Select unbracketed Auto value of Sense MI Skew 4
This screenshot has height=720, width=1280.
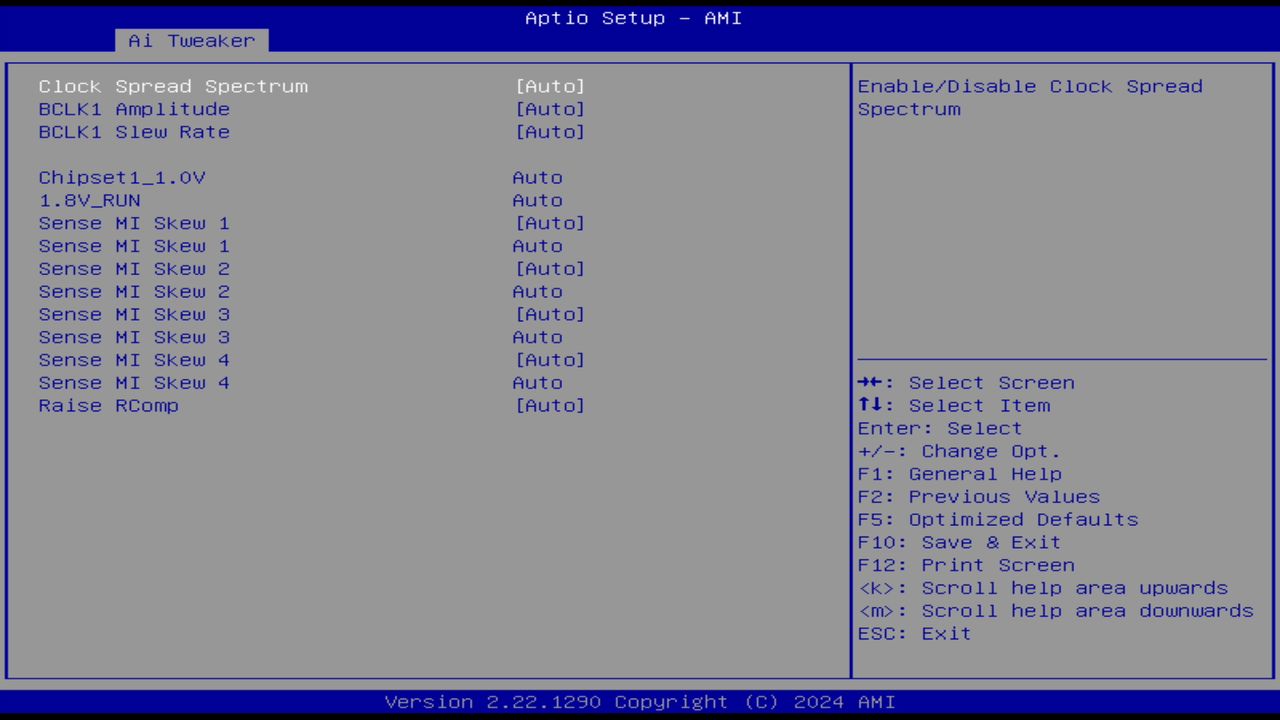click(537, 383)
